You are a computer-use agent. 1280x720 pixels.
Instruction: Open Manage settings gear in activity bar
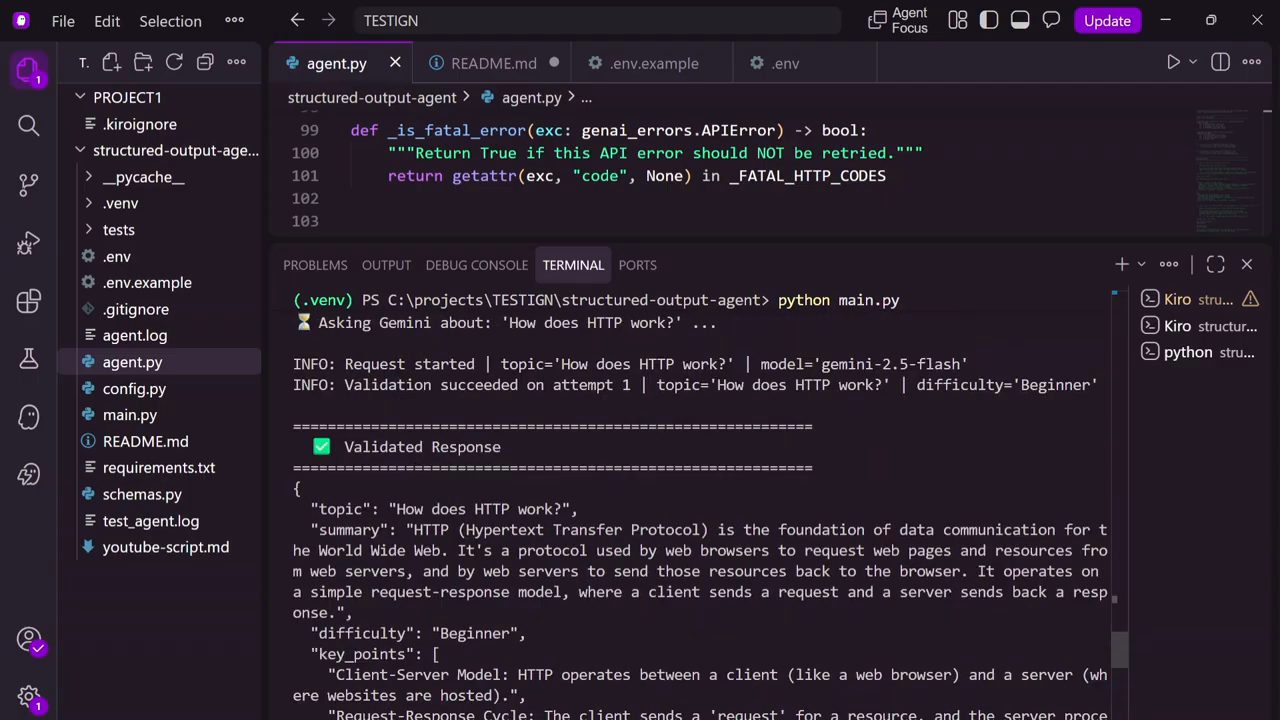coord(28,698)
